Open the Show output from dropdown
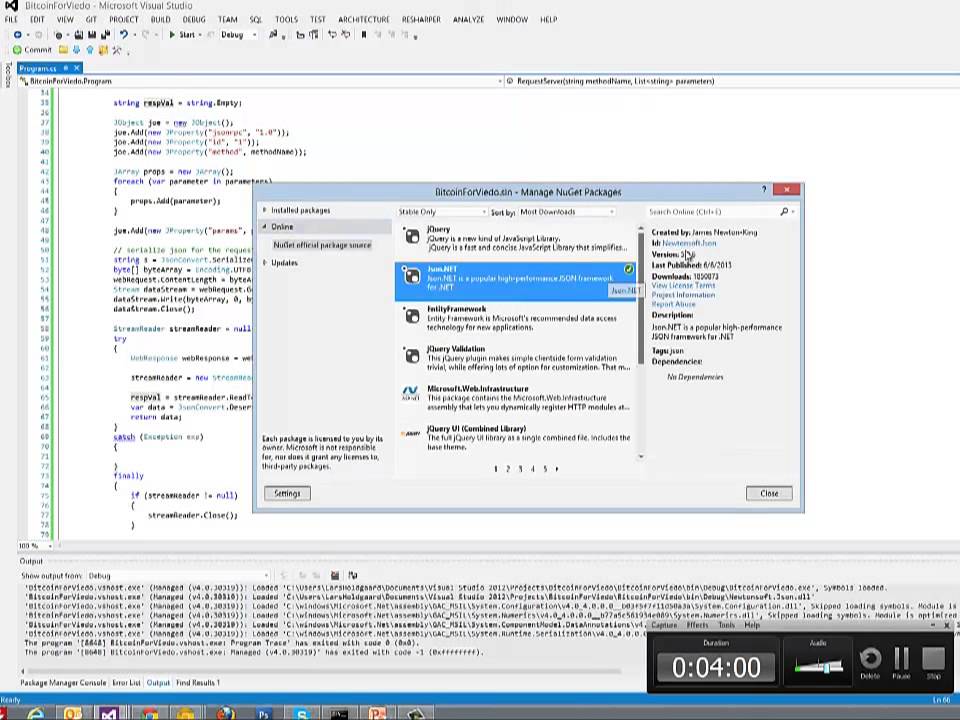Screen dimensions: 960x720 [x=178, y=576]
